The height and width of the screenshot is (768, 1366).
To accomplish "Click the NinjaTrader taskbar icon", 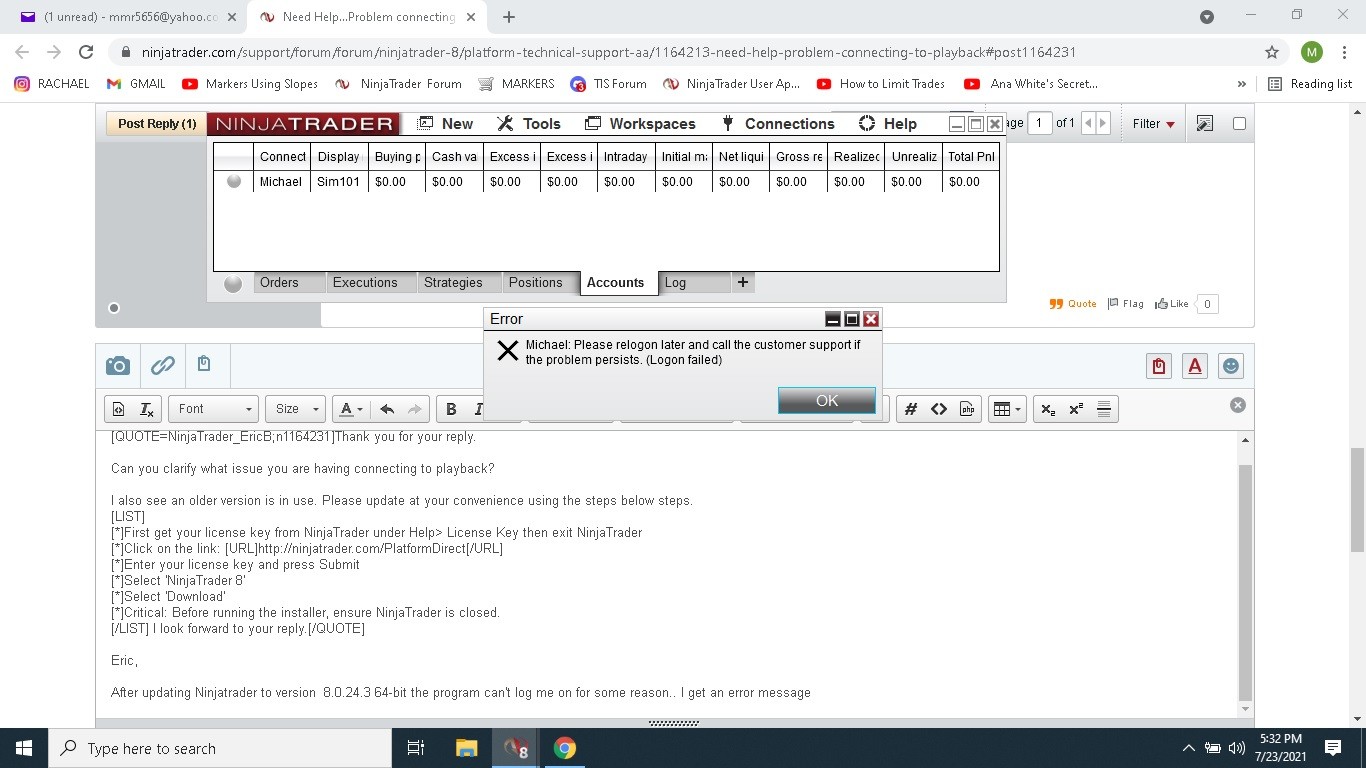I will tap(515, 748).
